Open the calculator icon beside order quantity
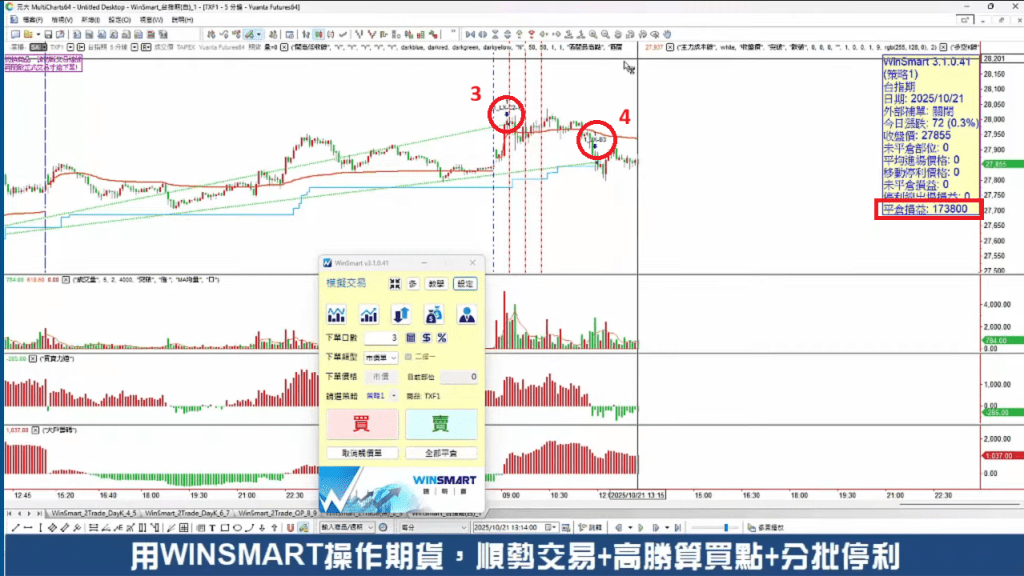The width and height of the screenshot is (1024, 576). pos(410,338)
